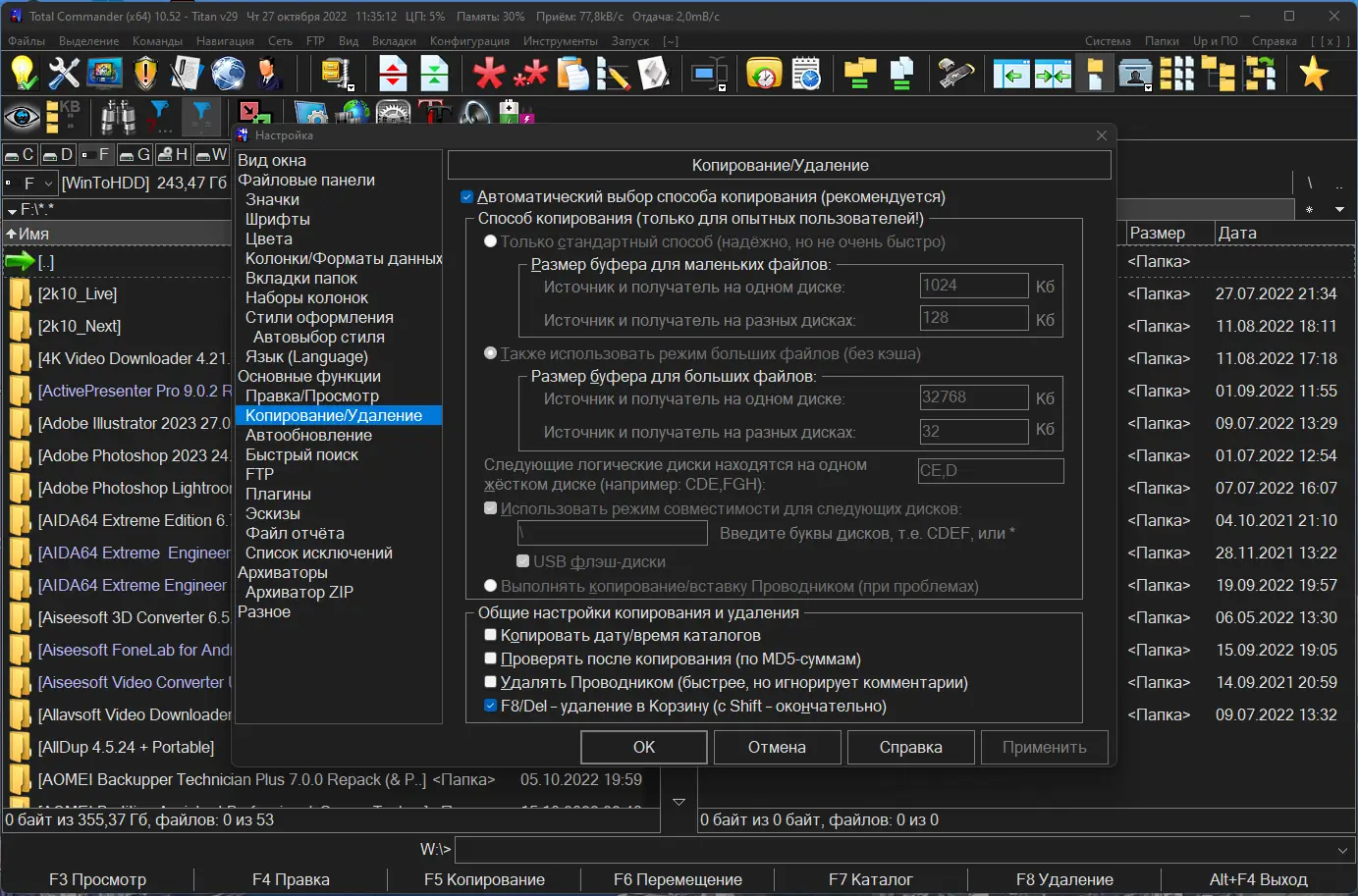Click the archive cabinet pack icon
Image resolution: width=1358 pixels, height=896 pixels.
click(x=337, y=74)
